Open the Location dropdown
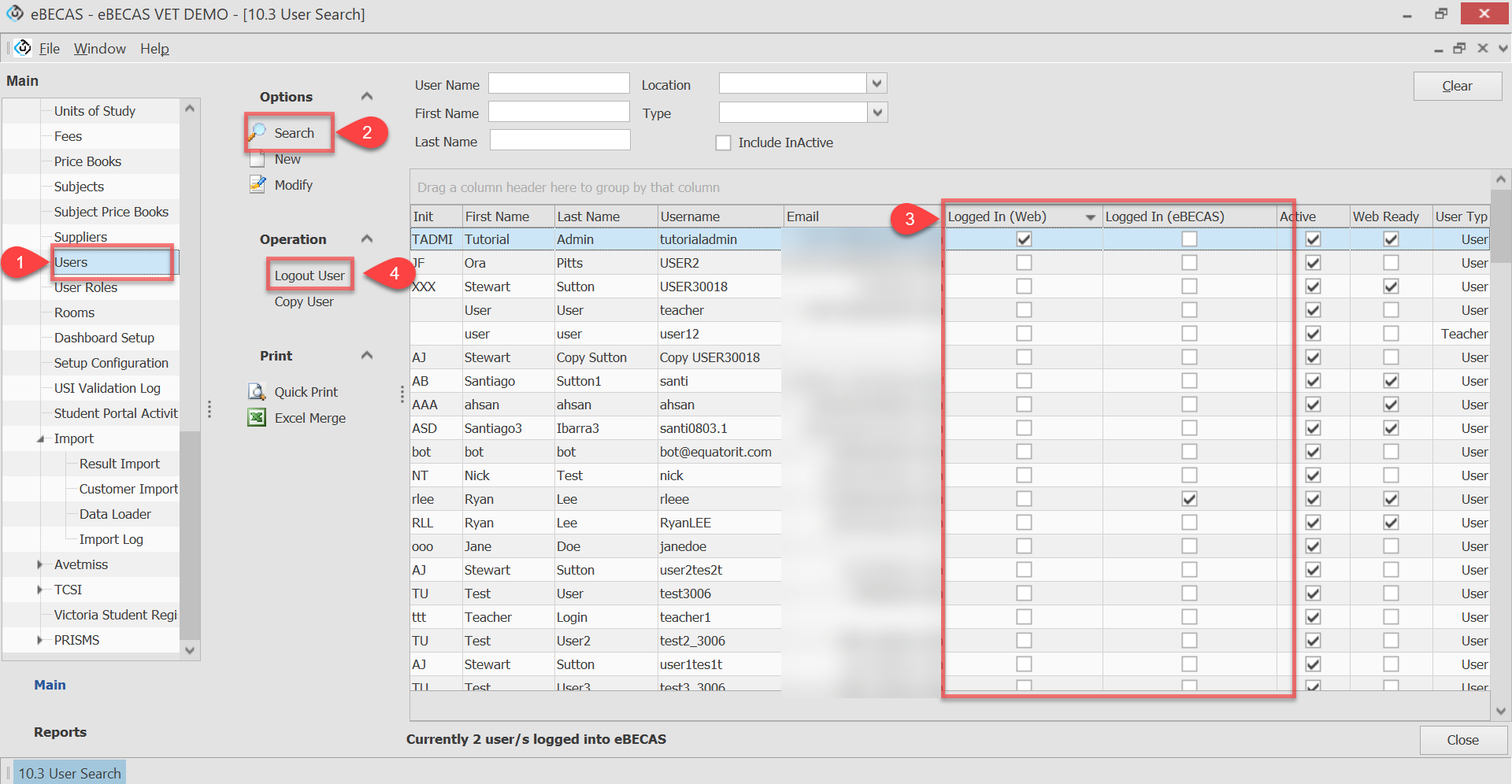 [x=876, y=83]
